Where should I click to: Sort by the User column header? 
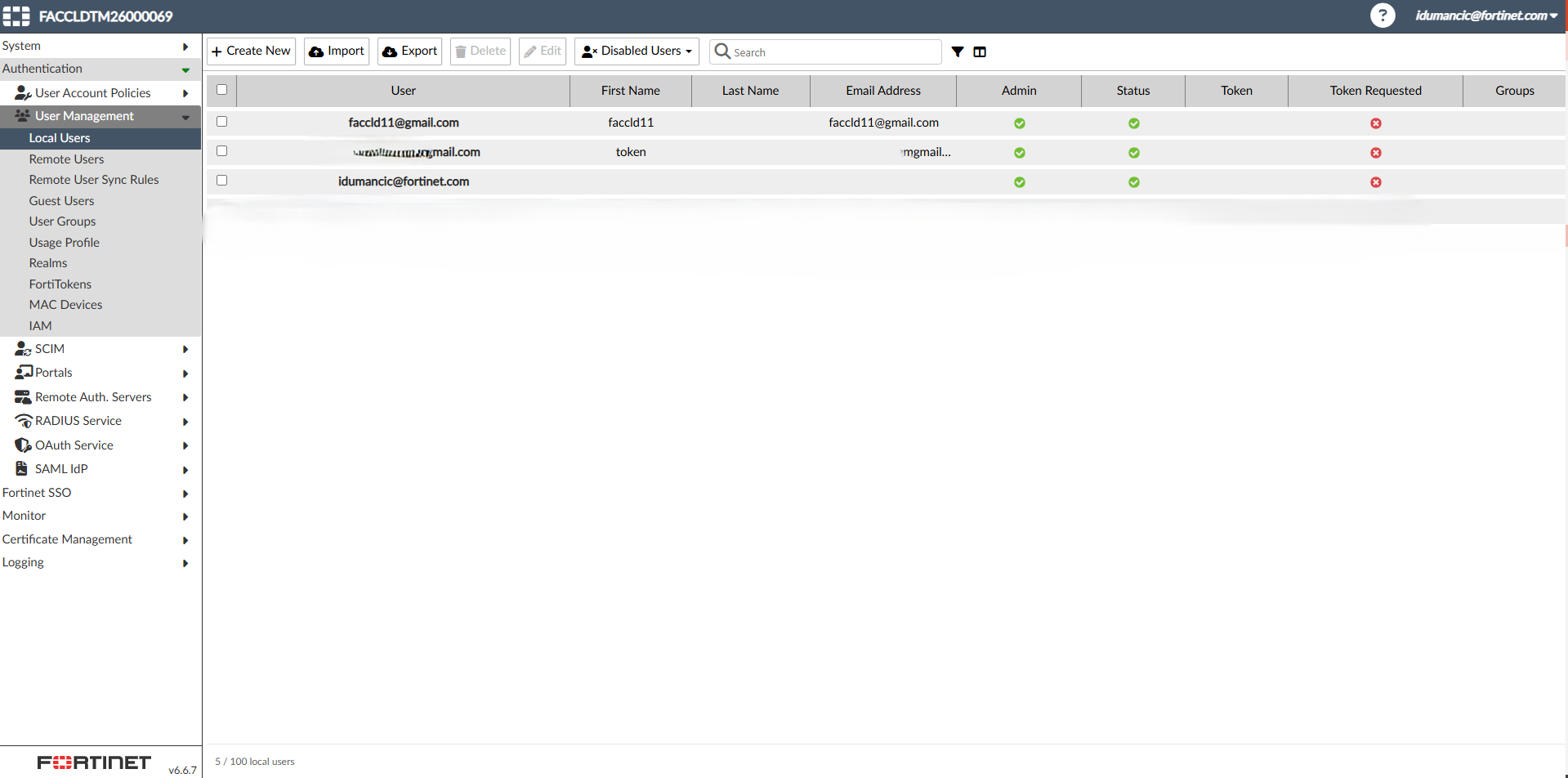(x=404, y=91)
